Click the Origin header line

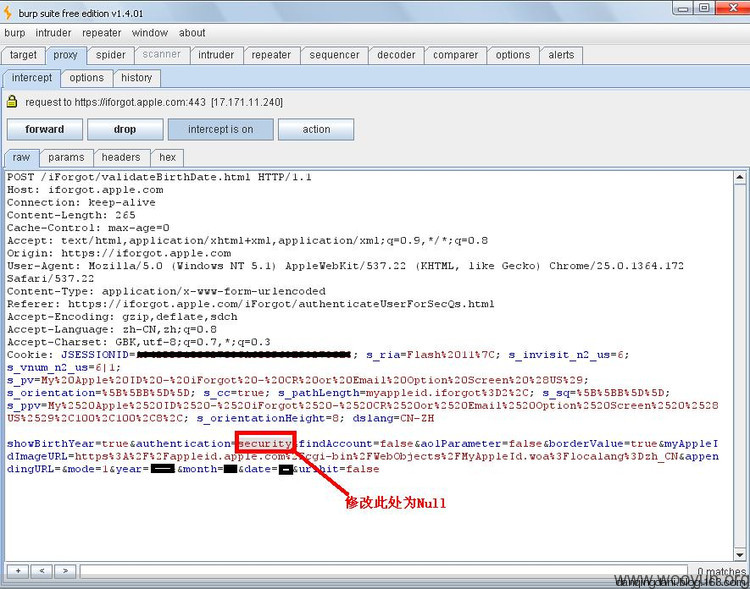click(x=119, y=253)
